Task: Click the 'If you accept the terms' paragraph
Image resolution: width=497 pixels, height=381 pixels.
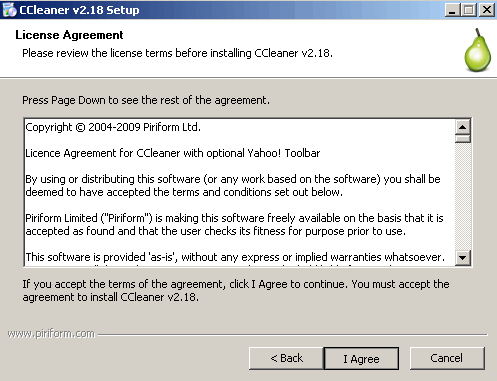Action: coord(236,291)
